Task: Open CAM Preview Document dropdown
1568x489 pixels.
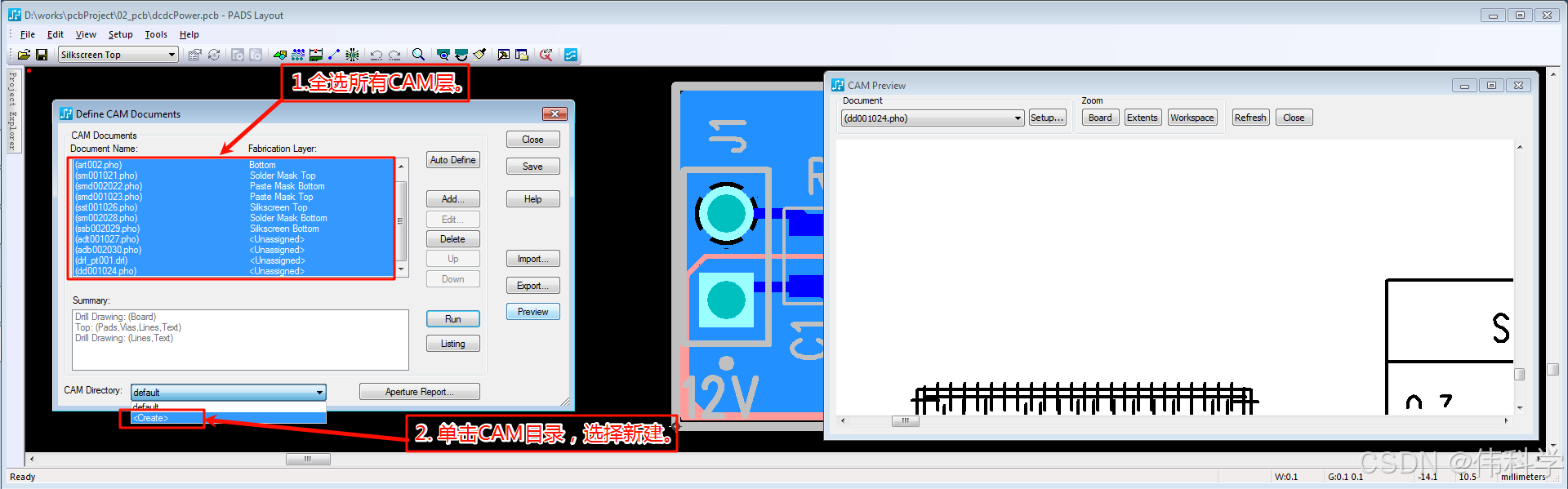Action: [933, 118]
